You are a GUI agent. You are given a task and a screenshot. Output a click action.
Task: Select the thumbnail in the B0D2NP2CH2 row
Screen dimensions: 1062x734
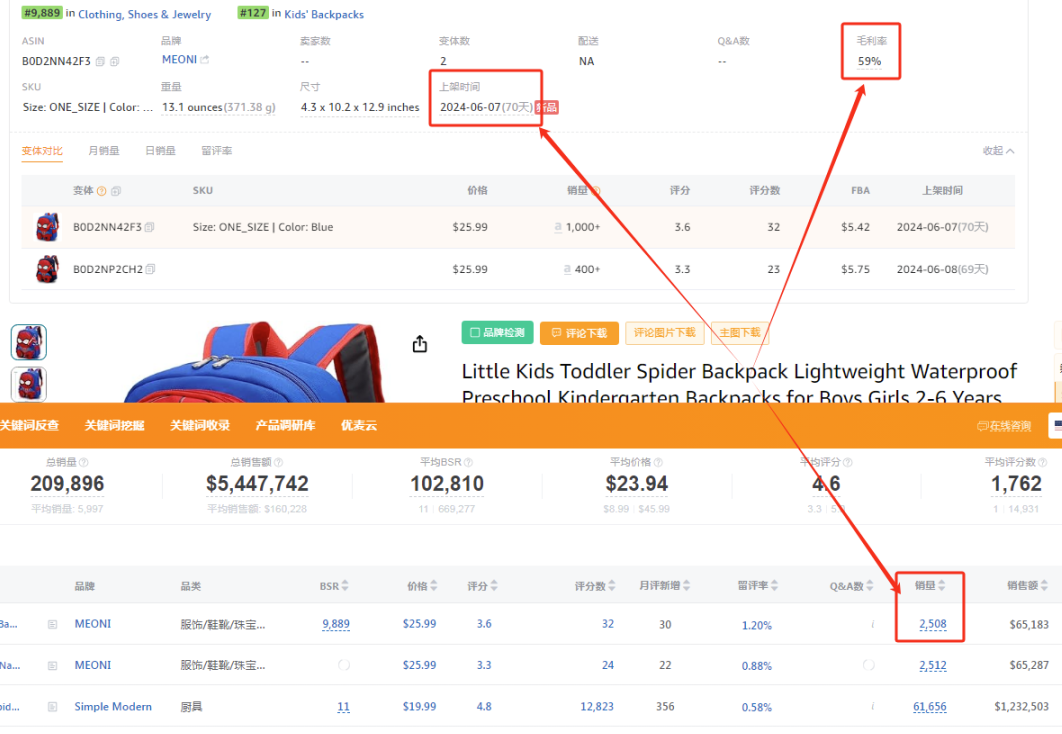[x=47, y=269]
